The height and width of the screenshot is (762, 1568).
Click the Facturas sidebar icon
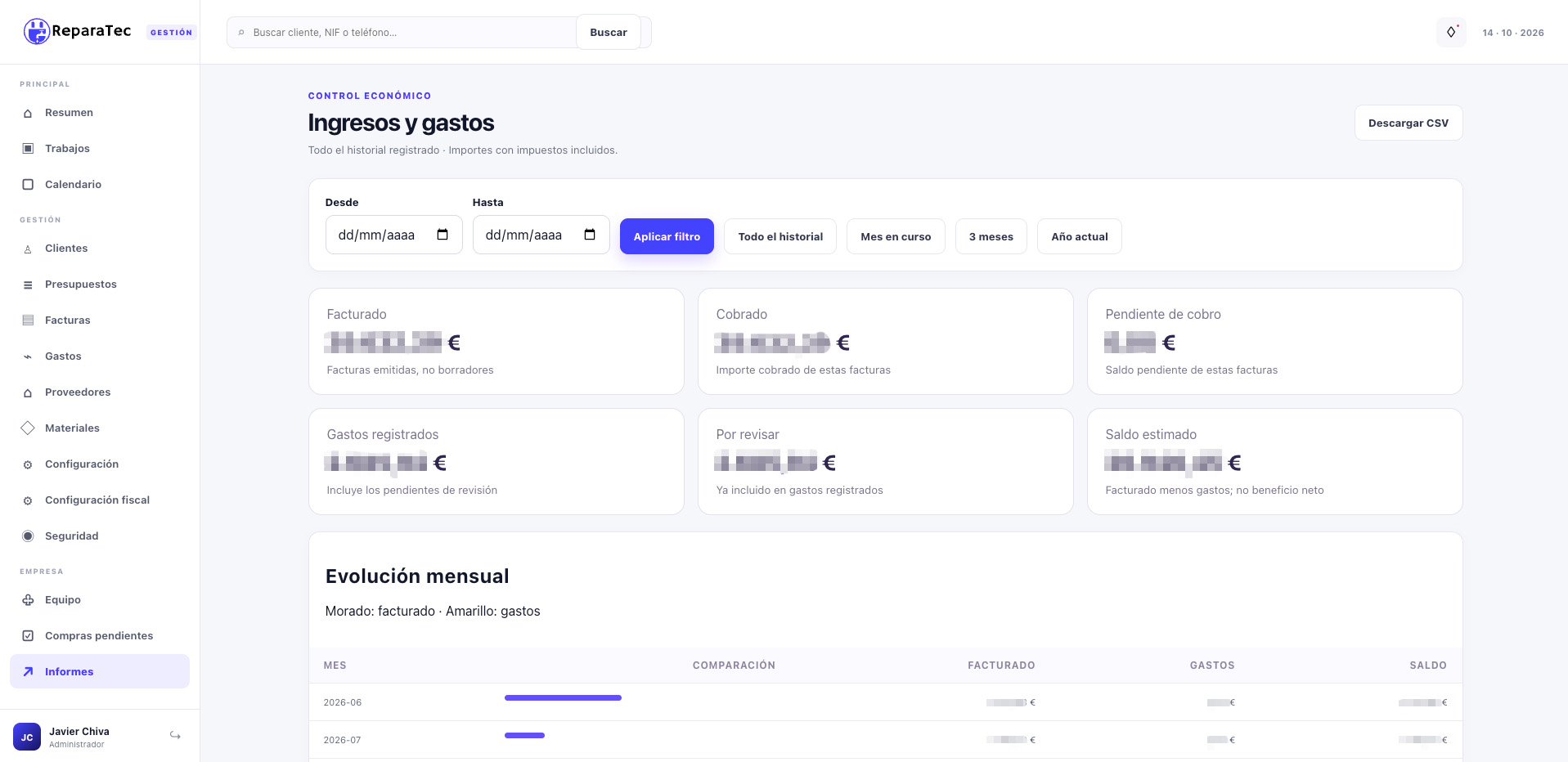pos(28,320)
